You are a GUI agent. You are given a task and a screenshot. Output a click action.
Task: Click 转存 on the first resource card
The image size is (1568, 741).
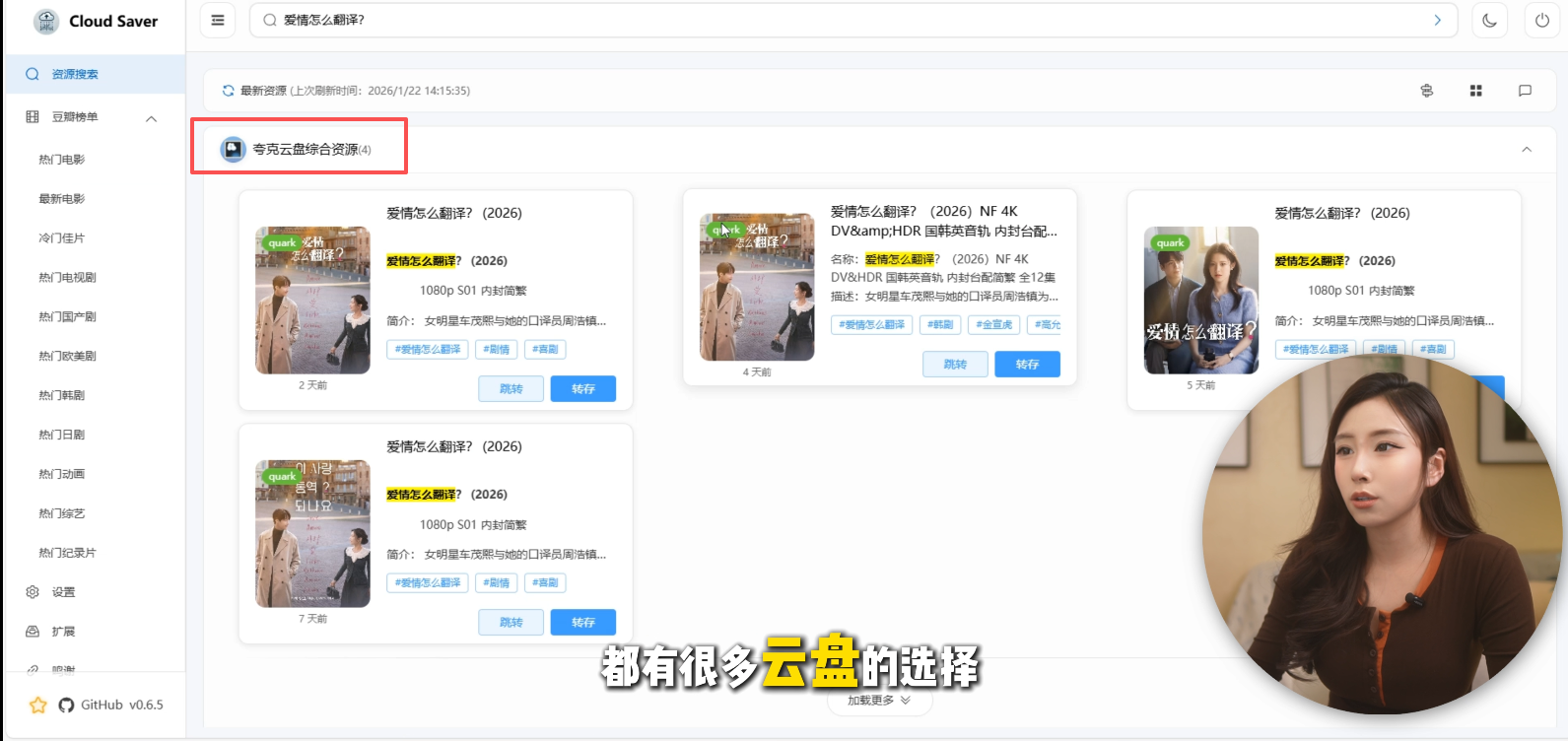582,389
